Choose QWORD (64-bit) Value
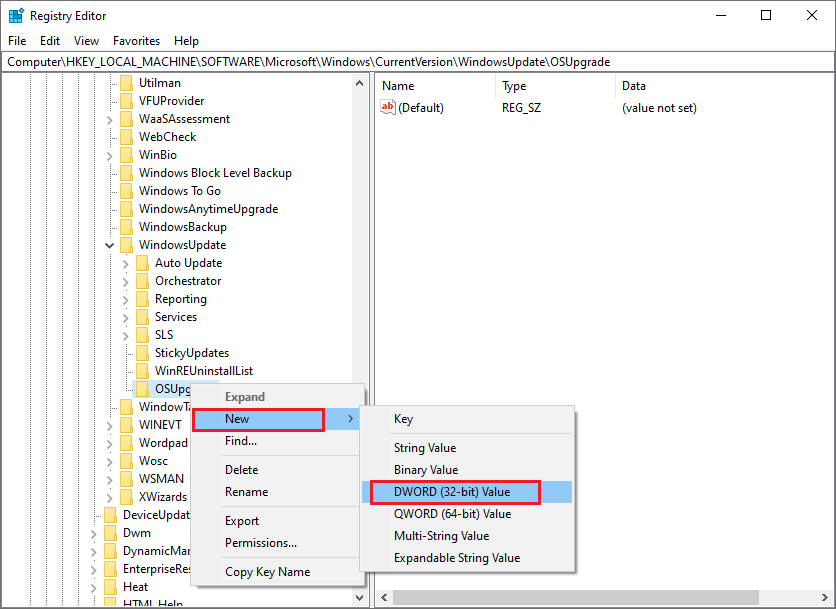Image resolution: width=836 pixels, height=609 pixels. pos(467,514)
